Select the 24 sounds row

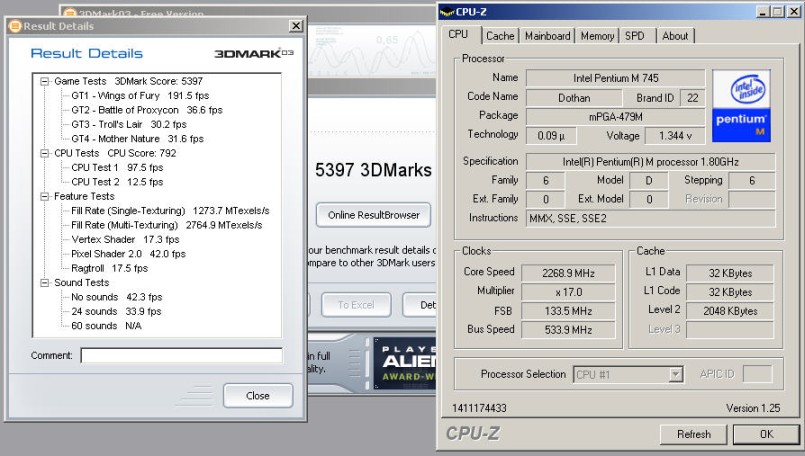(116, 311)
